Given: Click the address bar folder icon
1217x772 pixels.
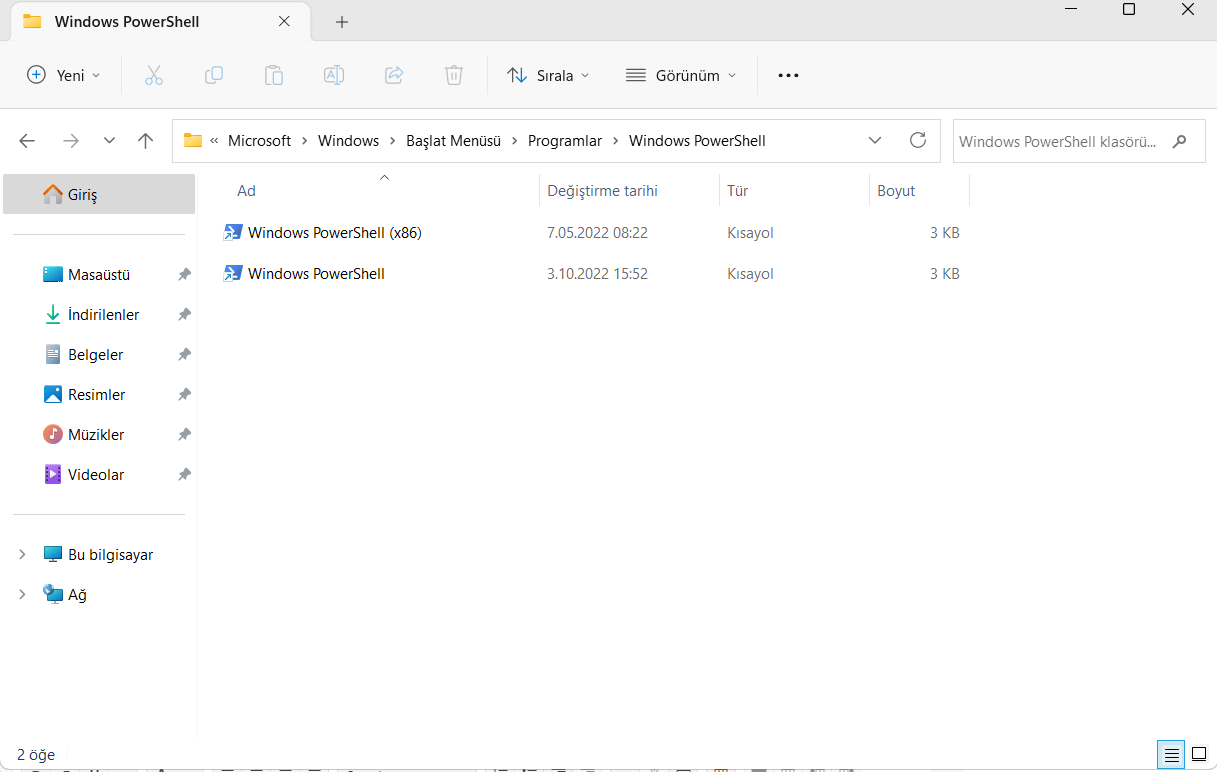Looking at the screenshot, I should [x=193, y=141].
